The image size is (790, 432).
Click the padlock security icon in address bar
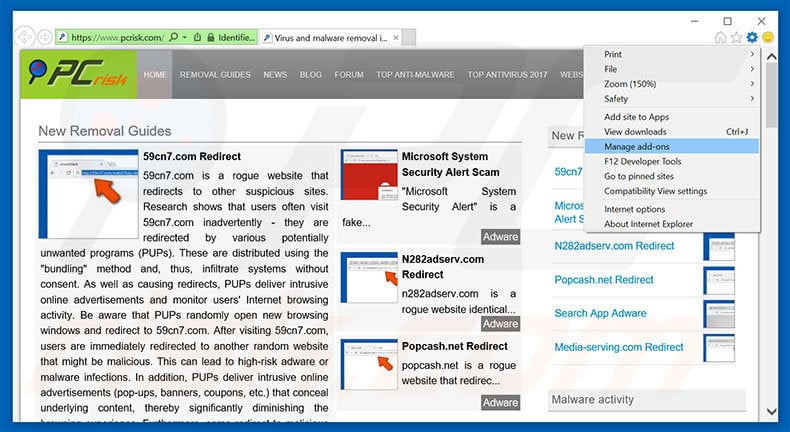tap(211, 37)
